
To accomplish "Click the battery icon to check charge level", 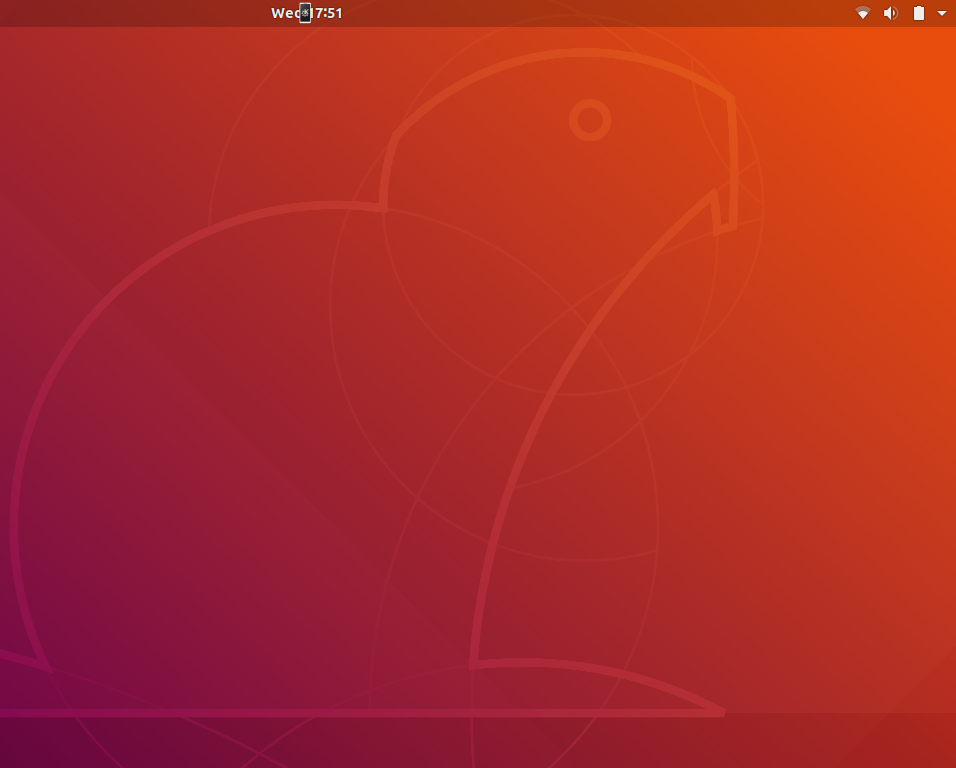I will 917,13.
